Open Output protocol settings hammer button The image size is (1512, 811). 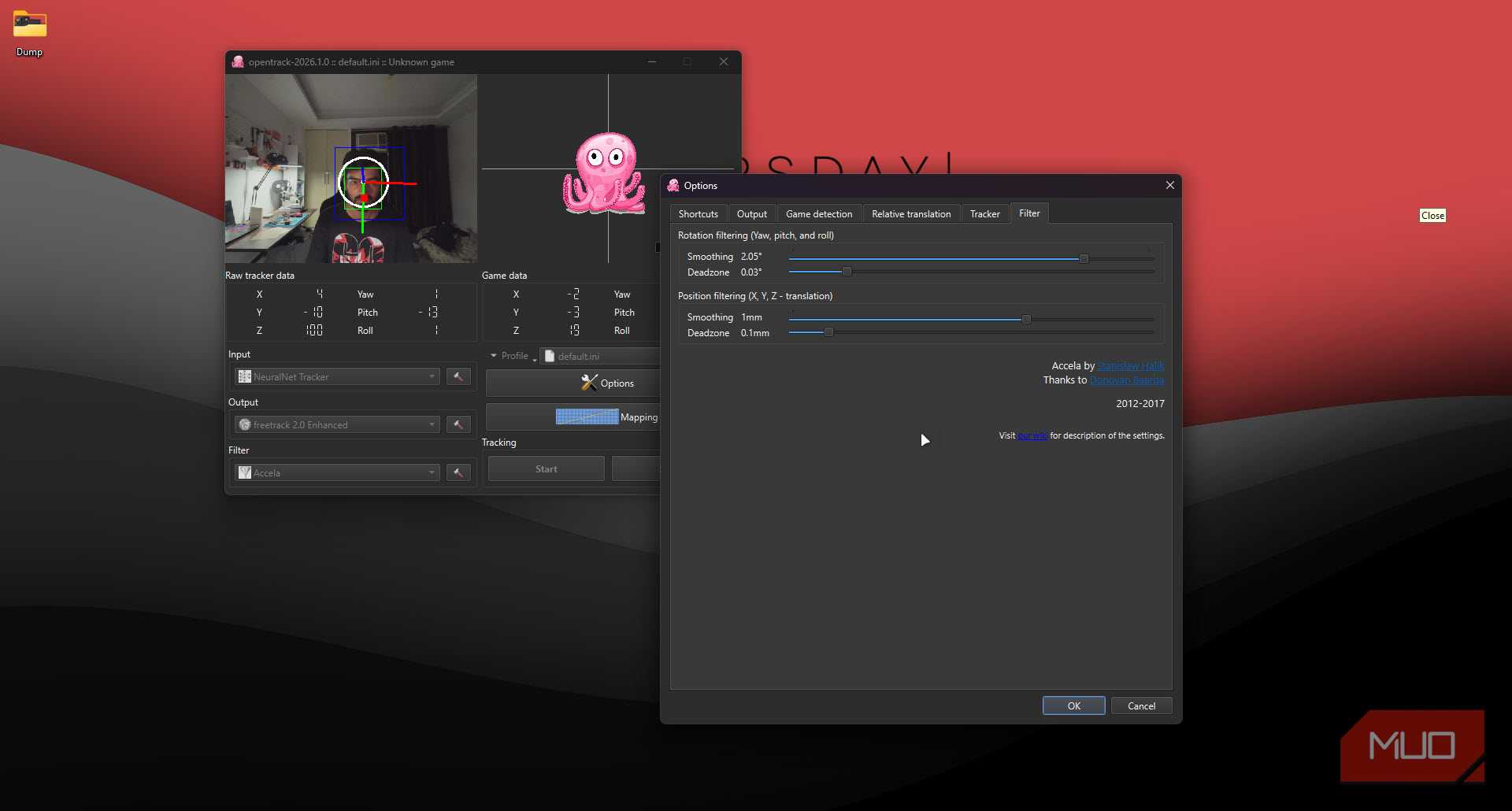458,424
